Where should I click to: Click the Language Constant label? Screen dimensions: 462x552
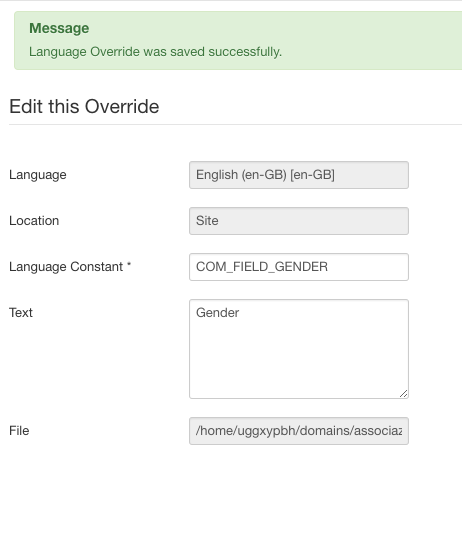click(x=66, y=267)
